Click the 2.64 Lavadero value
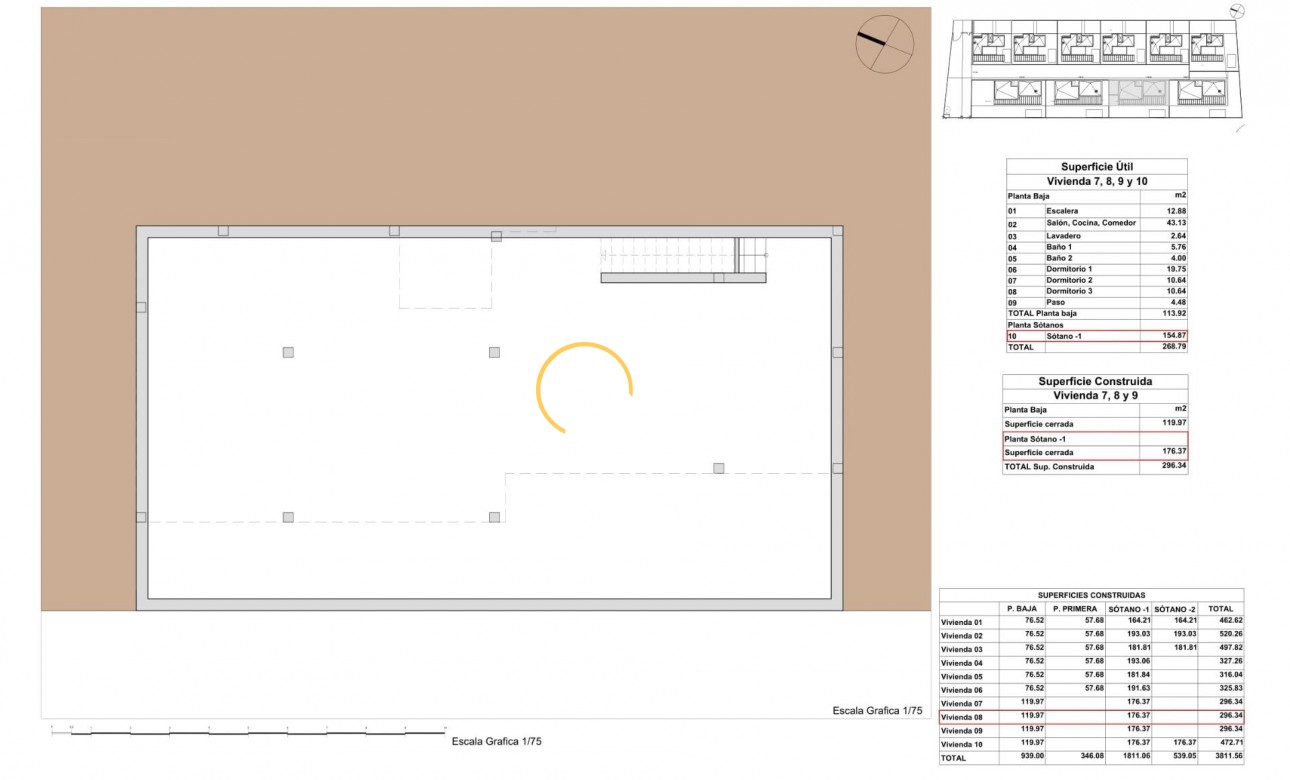This screenshot has height=780, width=1290. point(1177,235)
